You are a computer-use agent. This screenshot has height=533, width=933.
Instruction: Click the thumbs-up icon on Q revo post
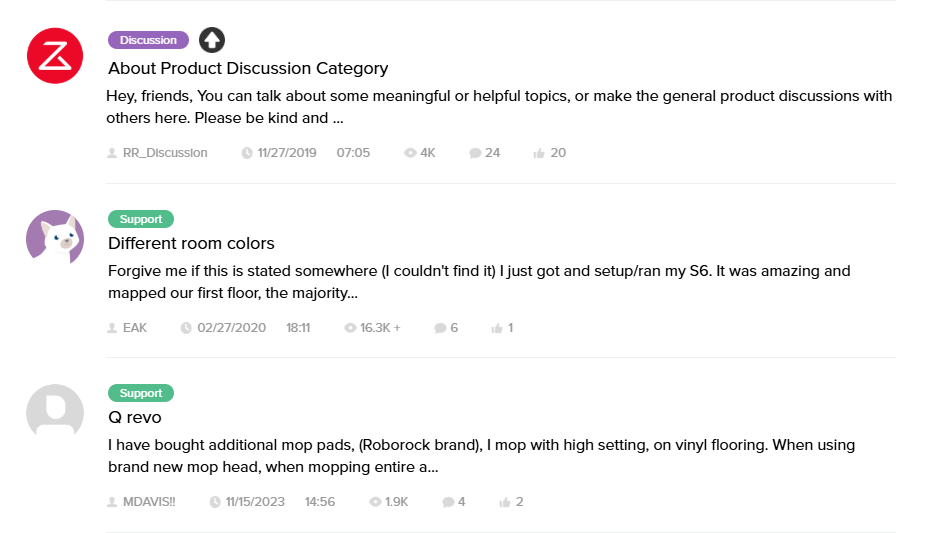coord(505,502)
